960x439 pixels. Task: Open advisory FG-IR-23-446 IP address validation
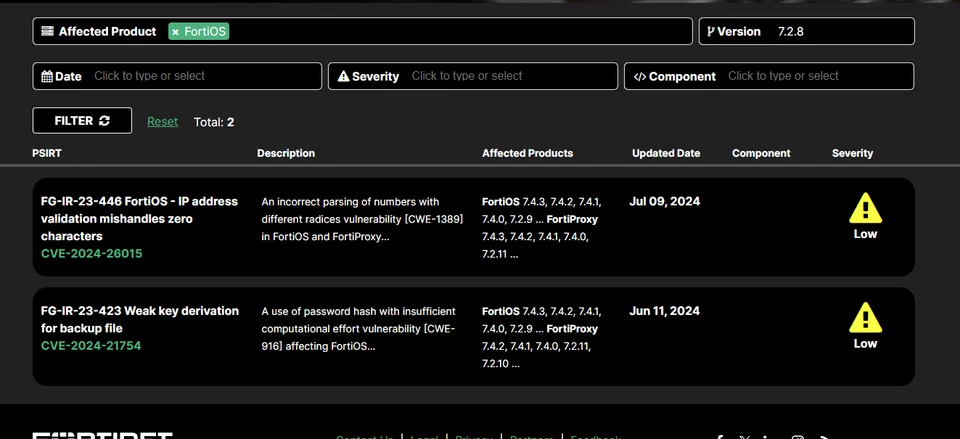pyautogui.click(x=139, y=219)
